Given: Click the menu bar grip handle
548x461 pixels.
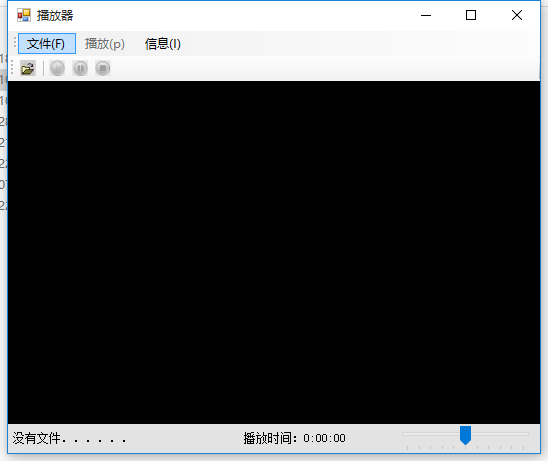Looking at the screenshot, I should coord(15,42).
